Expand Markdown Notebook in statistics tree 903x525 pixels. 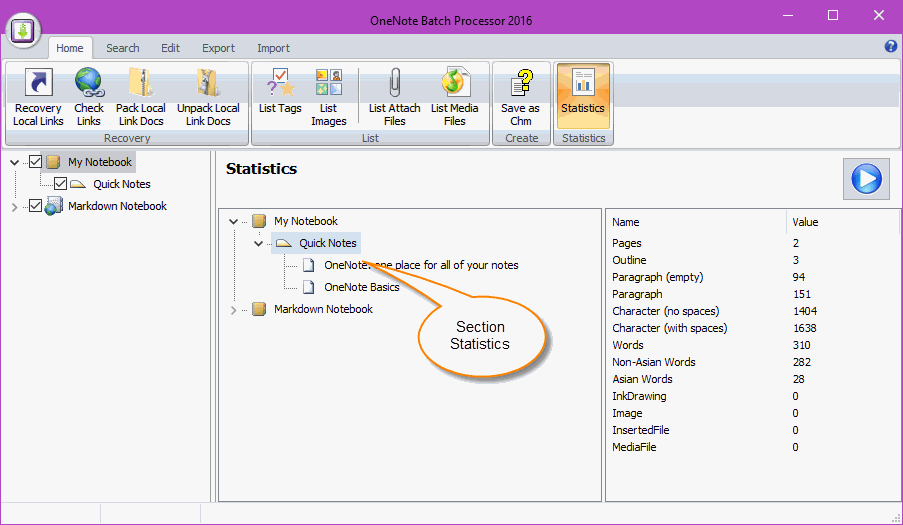(x=233, y=310)
